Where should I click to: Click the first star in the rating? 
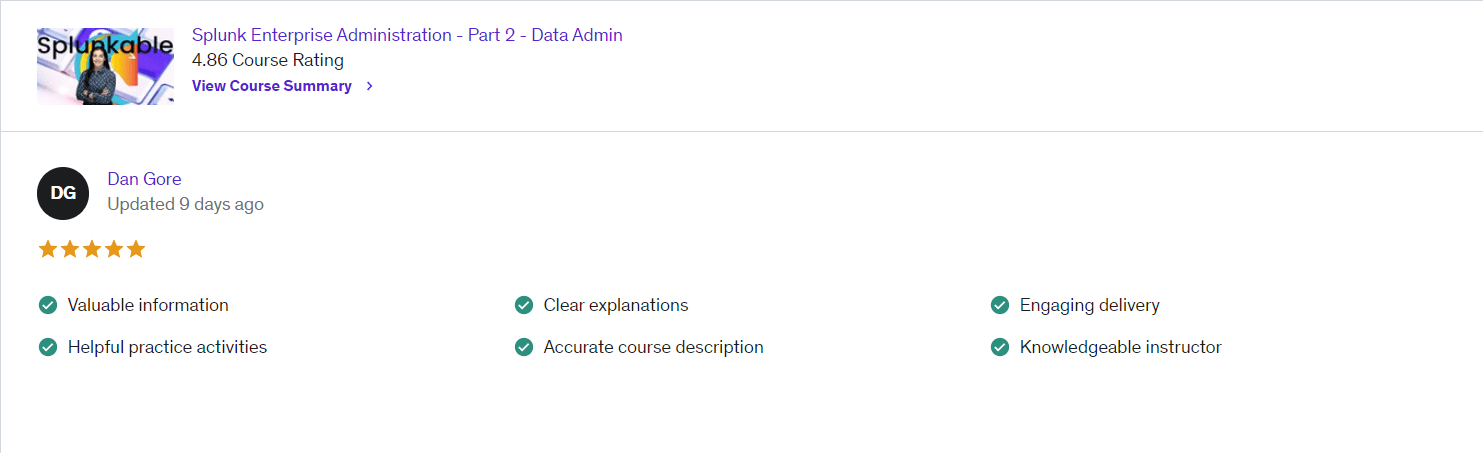coord(48,249)
